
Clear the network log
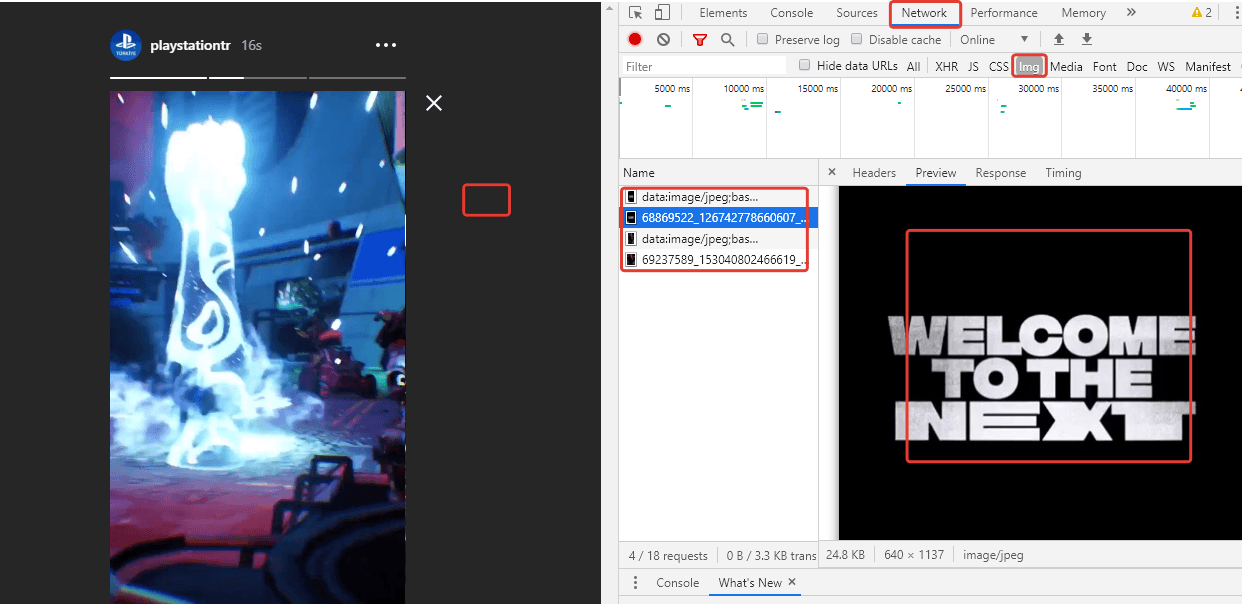(663, 39)
